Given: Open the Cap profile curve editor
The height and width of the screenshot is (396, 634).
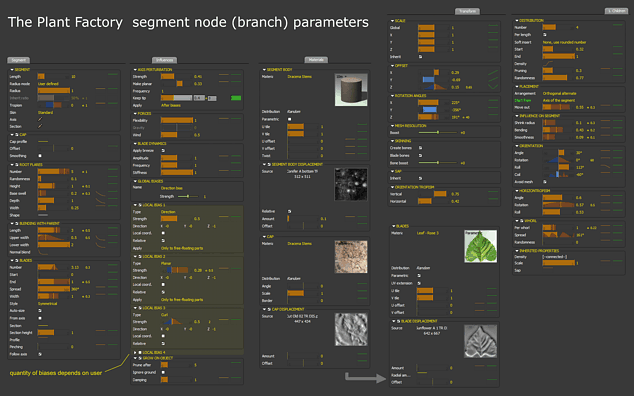Looking at the screenshot, I should click(43, 142).
